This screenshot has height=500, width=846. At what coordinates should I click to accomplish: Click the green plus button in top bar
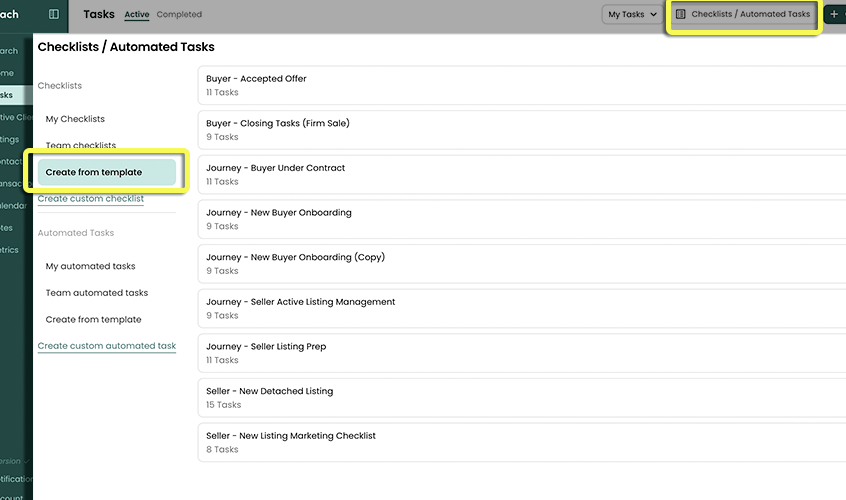(835, 15)
